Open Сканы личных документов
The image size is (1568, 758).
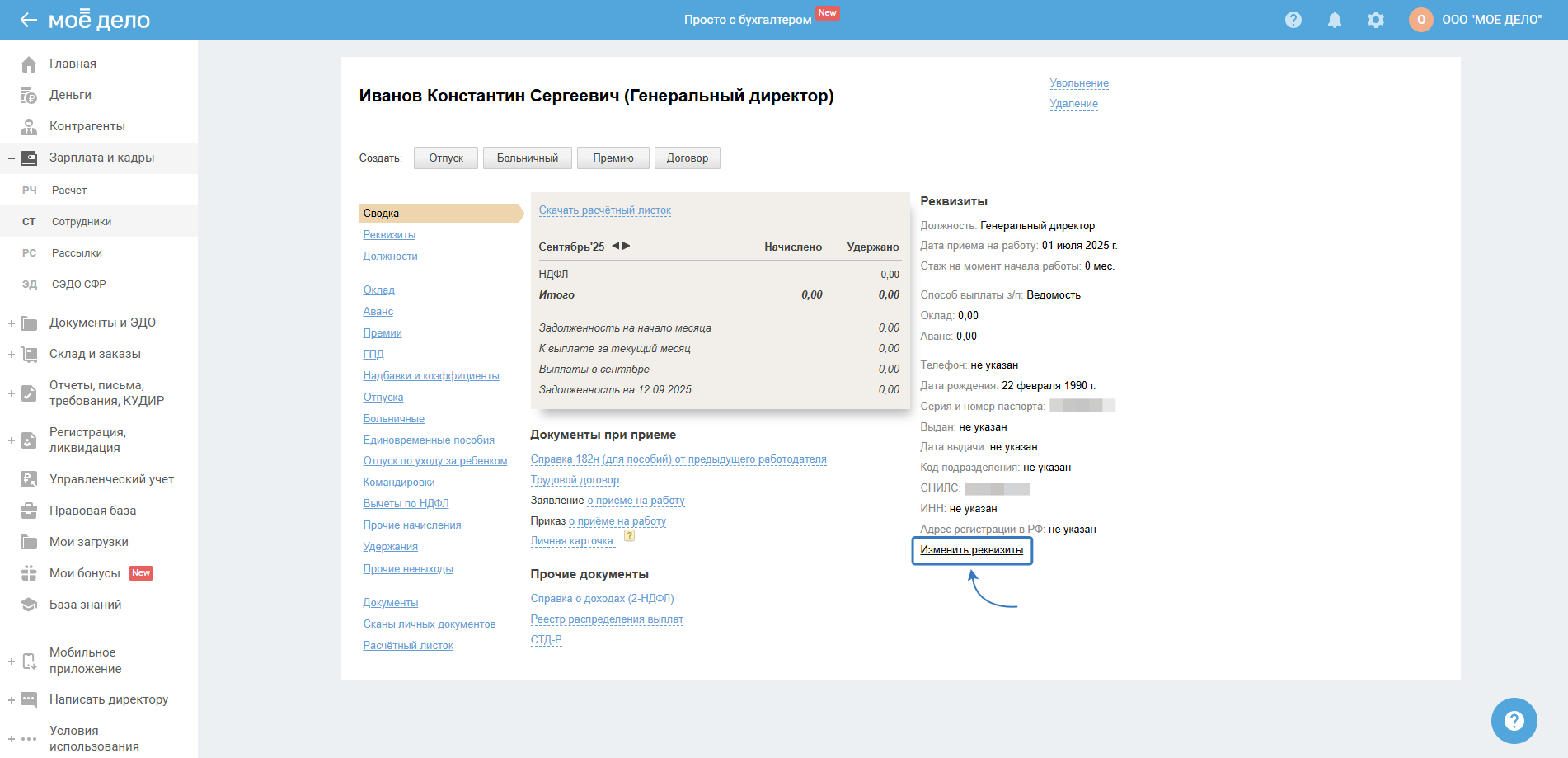(430, 624)
